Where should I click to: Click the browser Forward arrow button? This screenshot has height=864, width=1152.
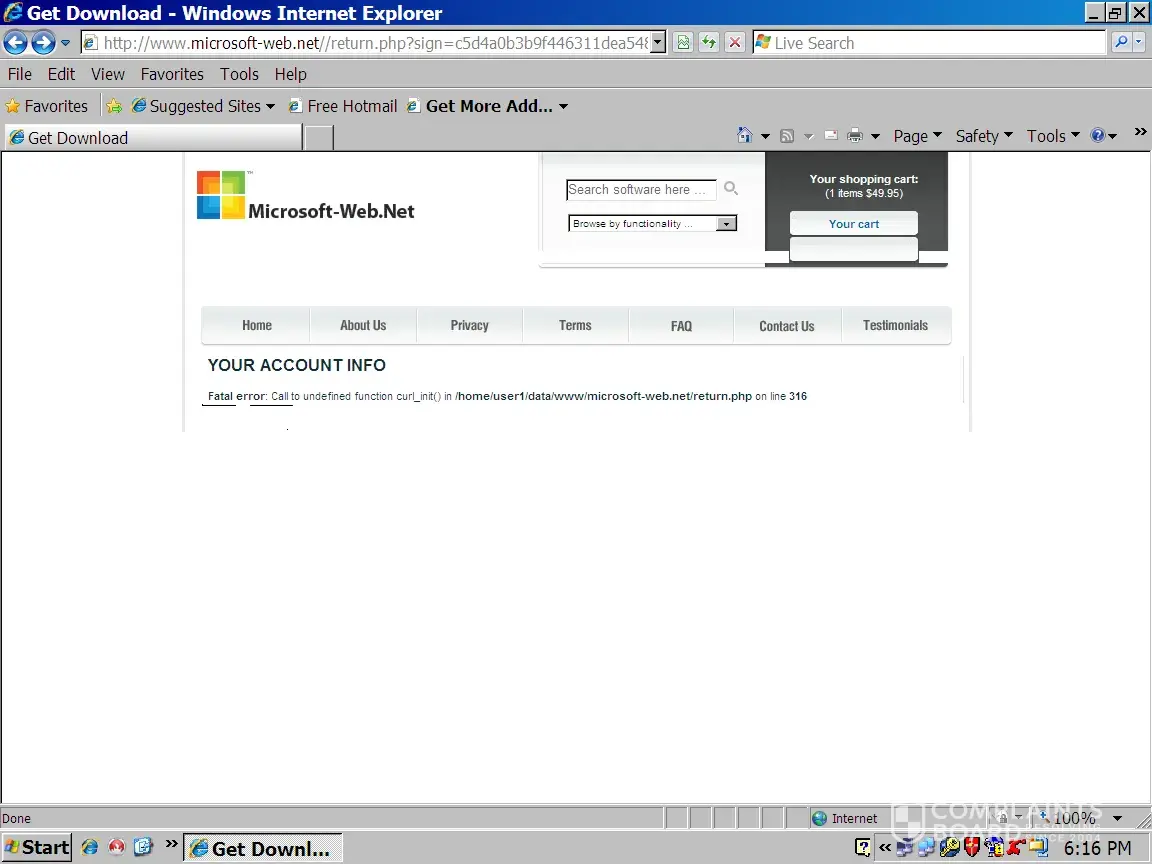(43, 43)
